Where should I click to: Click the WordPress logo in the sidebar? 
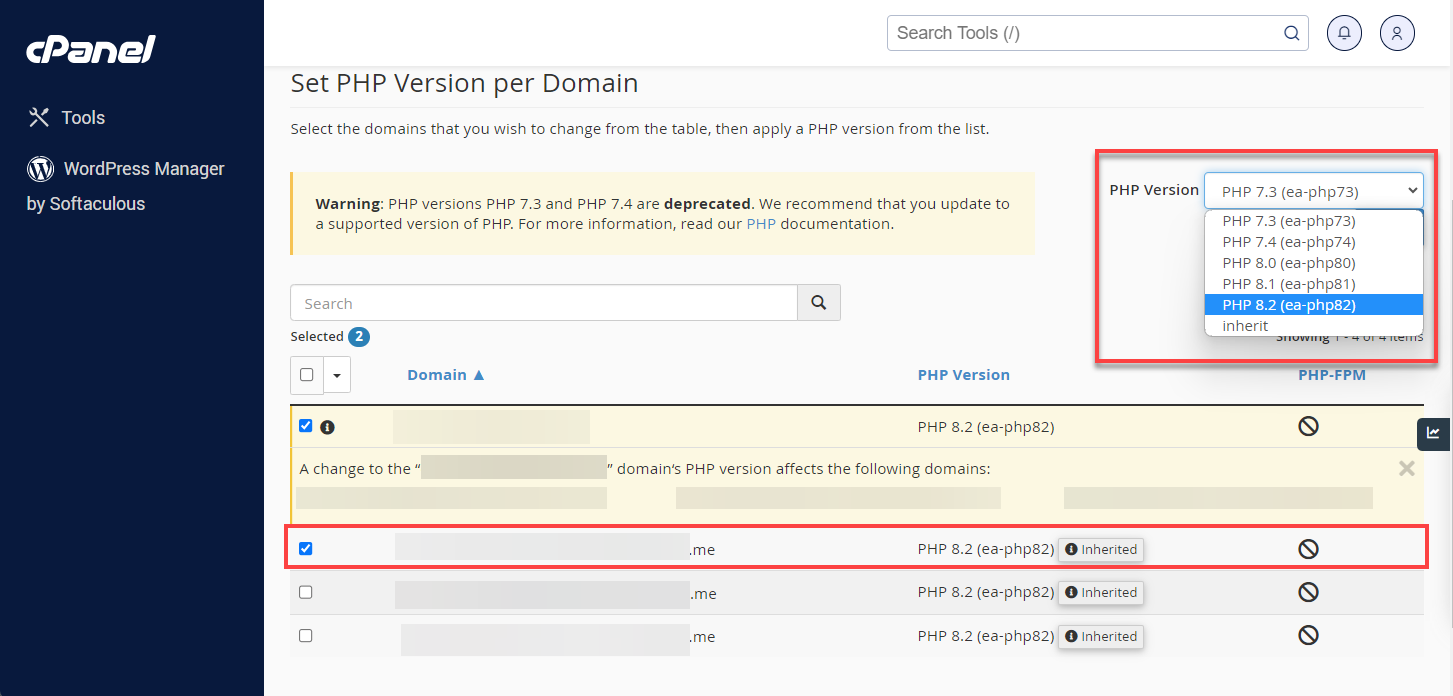pos(39,168)
